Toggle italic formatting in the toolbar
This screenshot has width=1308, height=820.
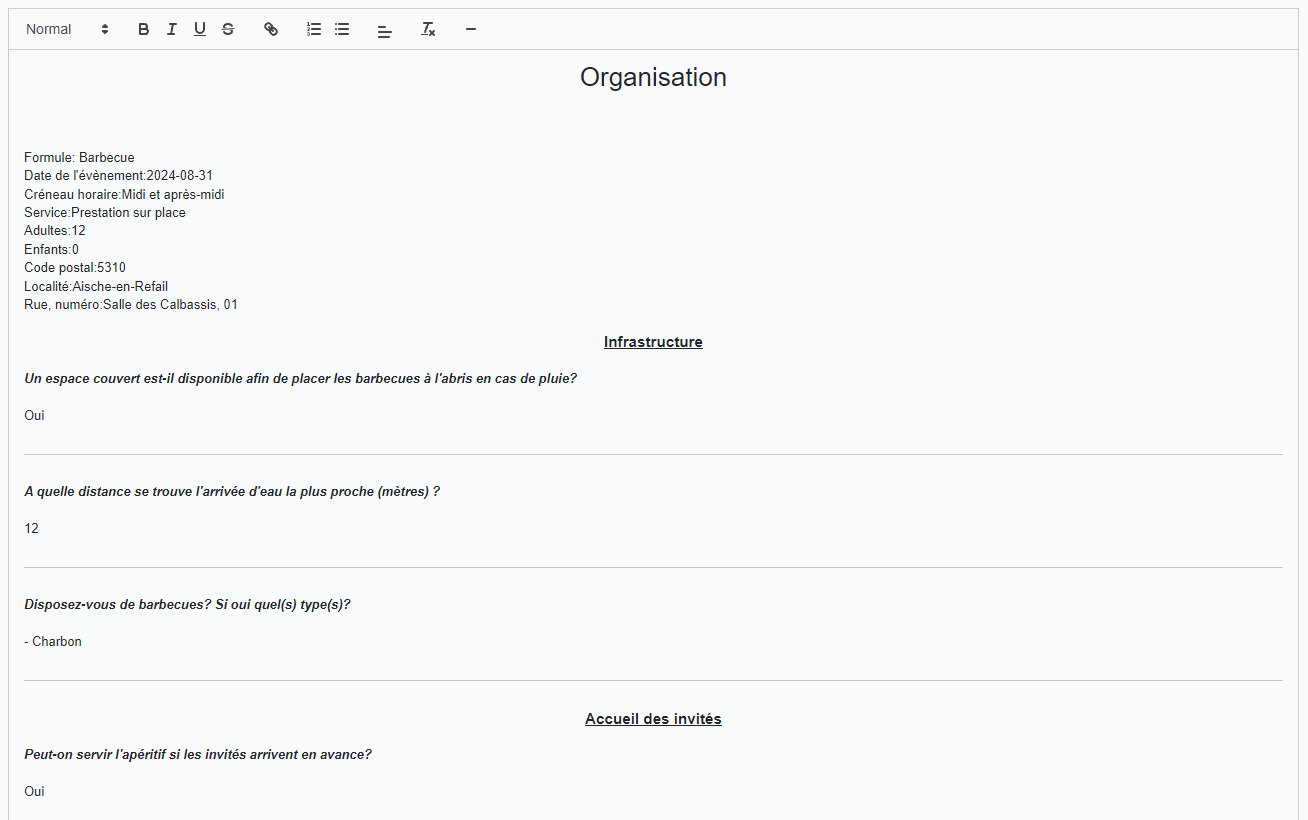click(171, 29)
